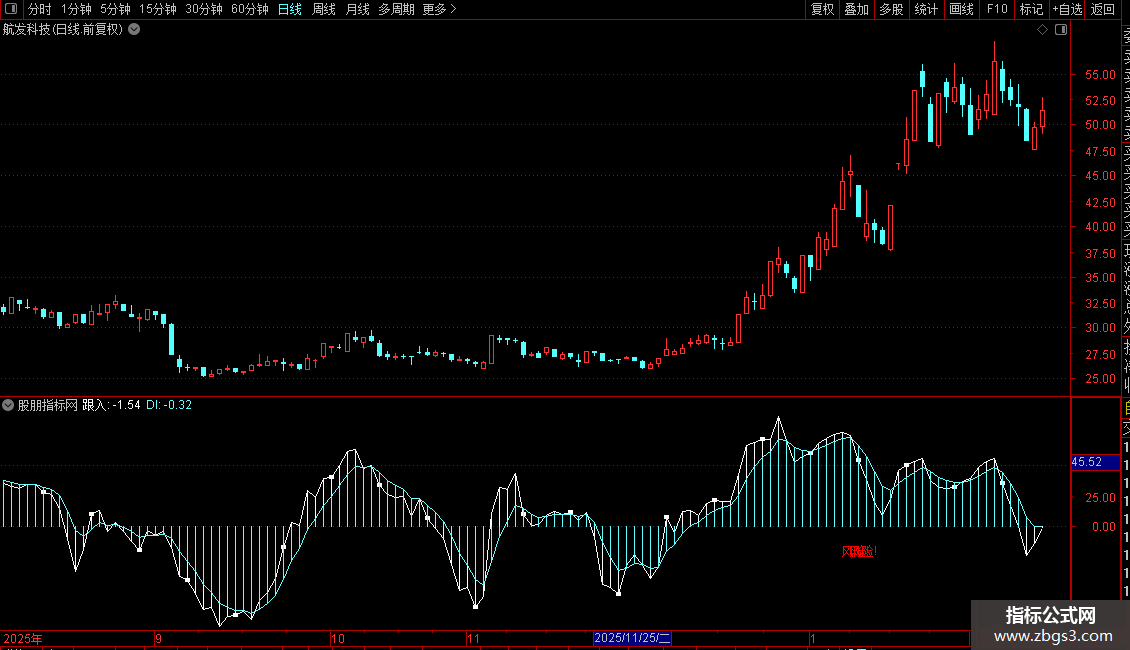Click the month 1 marker on time axis
1130x650 pixels.
point(812,638)
